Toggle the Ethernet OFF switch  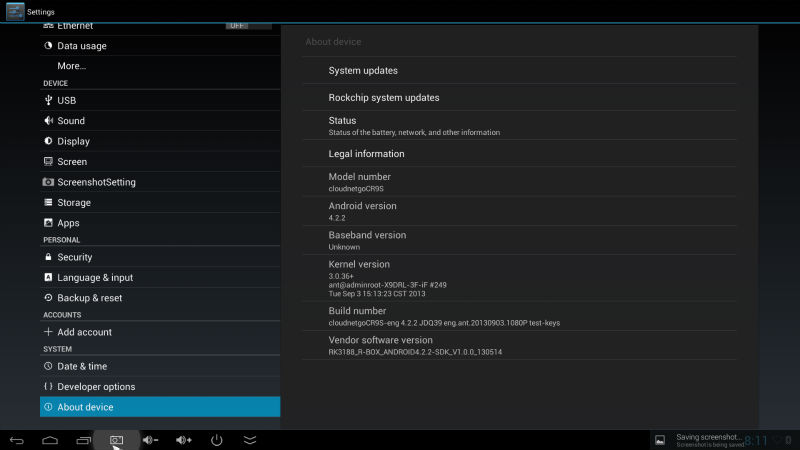point(248,26)
